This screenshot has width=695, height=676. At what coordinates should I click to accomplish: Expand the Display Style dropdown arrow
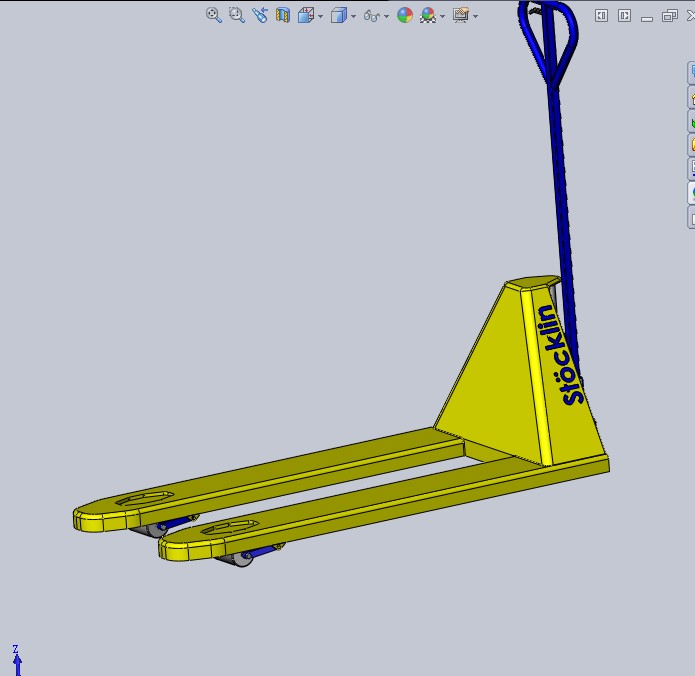[353, 16]
